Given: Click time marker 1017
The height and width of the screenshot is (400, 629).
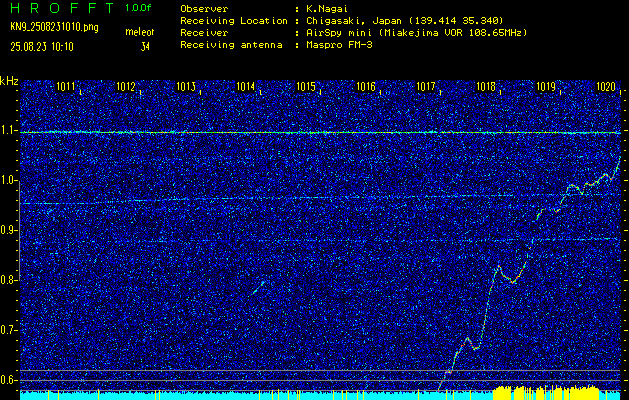Looking at the screenshot, I should [x=426, y=86].
